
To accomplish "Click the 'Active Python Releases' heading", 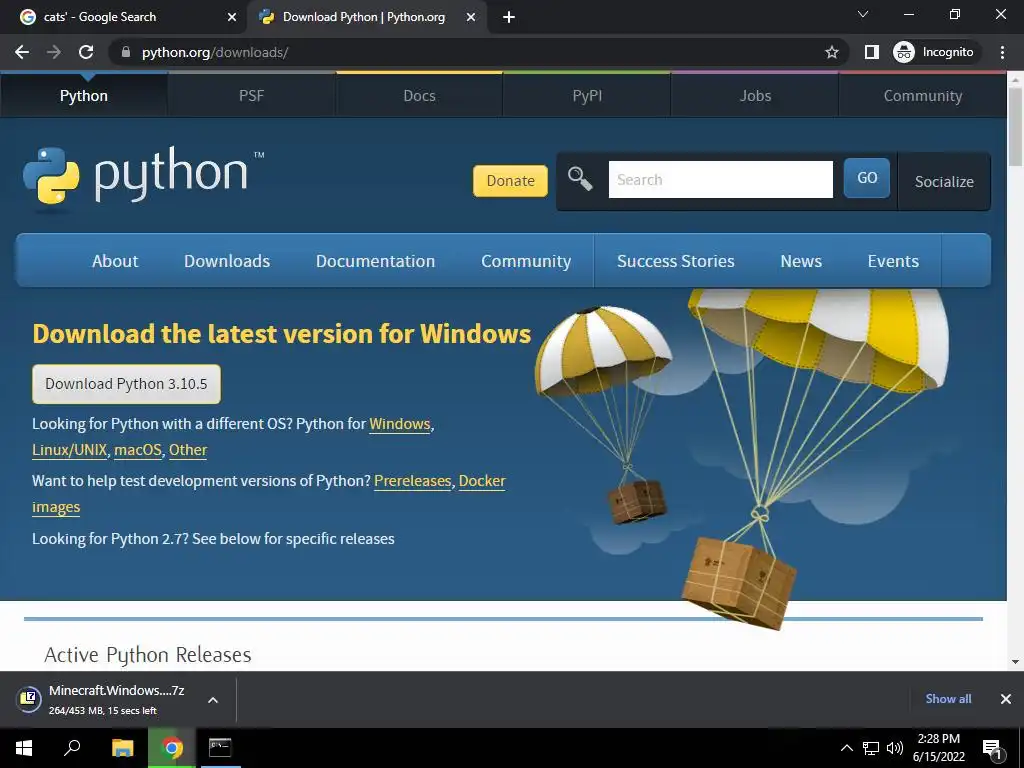I will (x=148, y=654).
